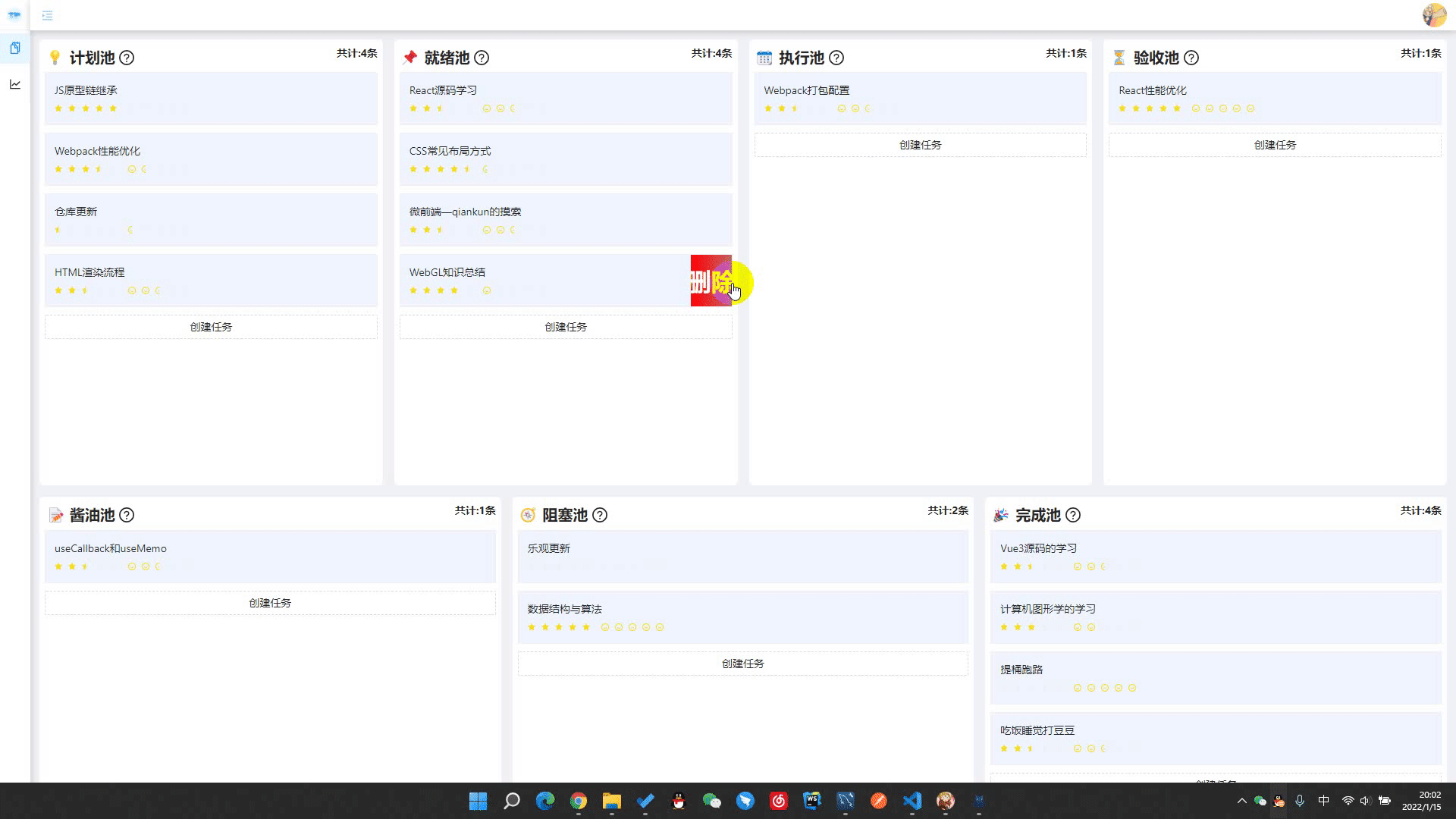The height and width of the screenshot is (819, 1456).
Task: Open the Vue3源码的学习 task card
Action: pos(1215,556)
